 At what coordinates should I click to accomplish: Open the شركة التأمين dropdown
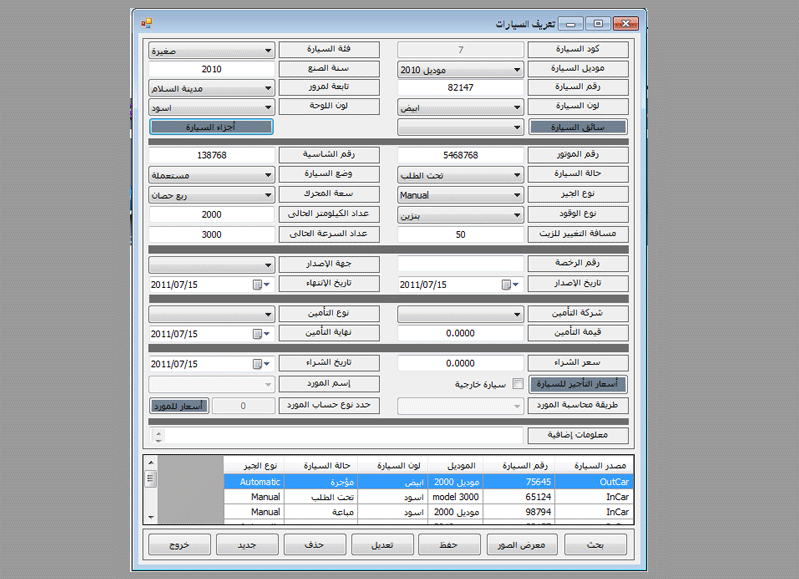pyautogui.click(x=461, y=314)
